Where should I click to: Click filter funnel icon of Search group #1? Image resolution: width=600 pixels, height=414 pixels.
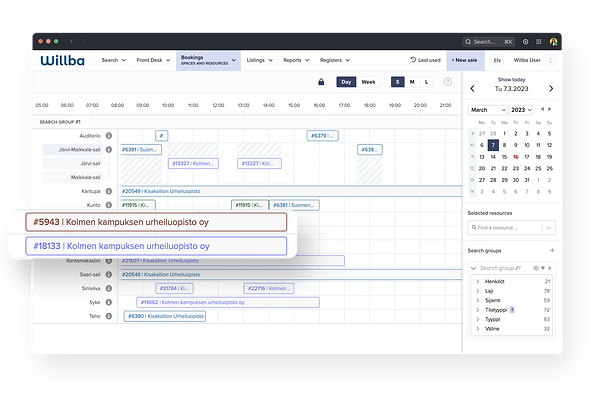(543, 268)
